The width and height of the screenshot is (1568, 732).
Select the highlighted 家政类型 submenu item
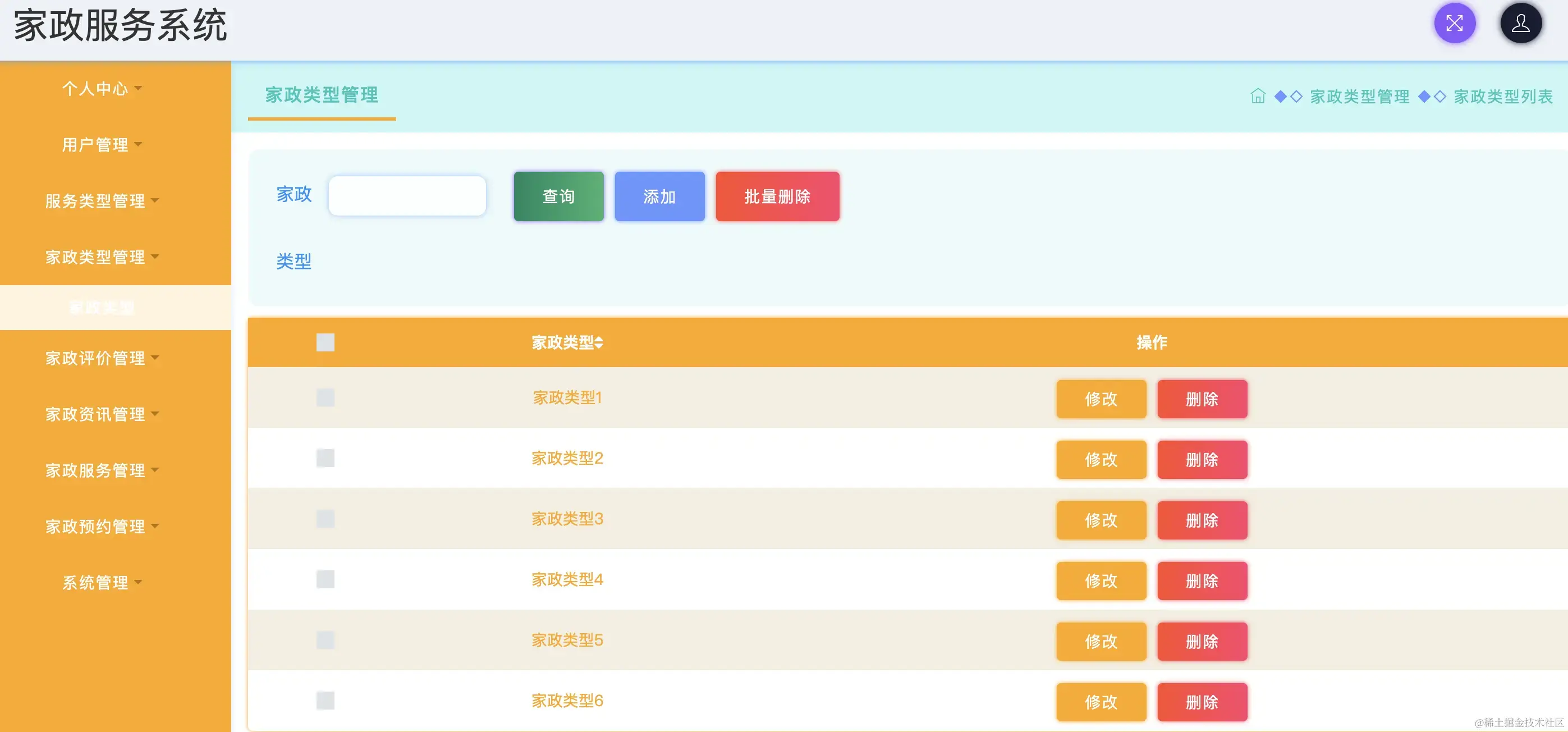coord(102,308)
